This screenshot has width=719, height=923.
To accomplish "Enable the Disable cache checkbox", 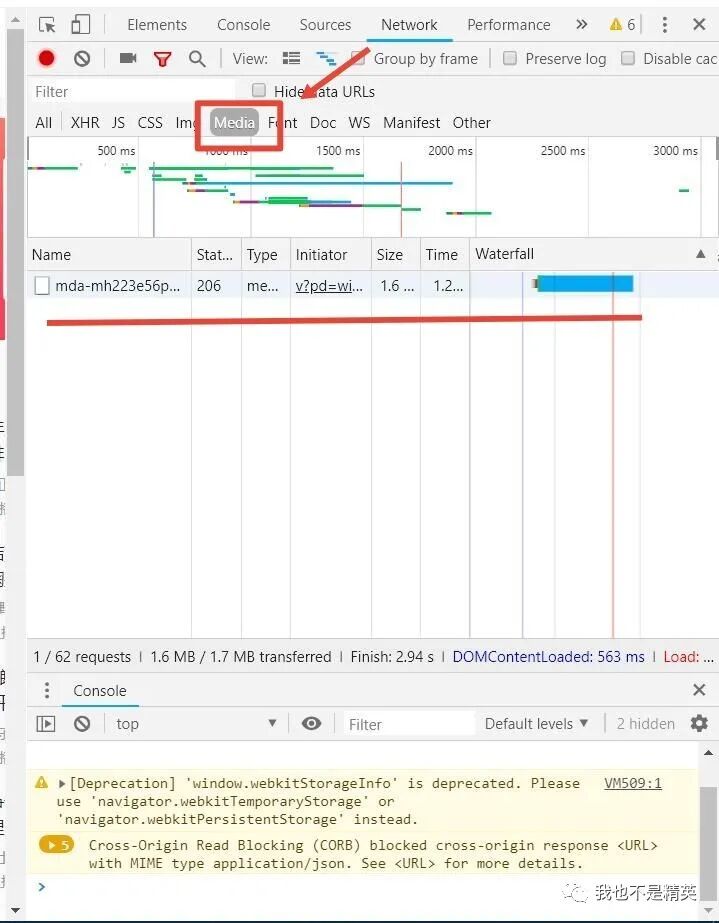I will (x=628, y=58).
